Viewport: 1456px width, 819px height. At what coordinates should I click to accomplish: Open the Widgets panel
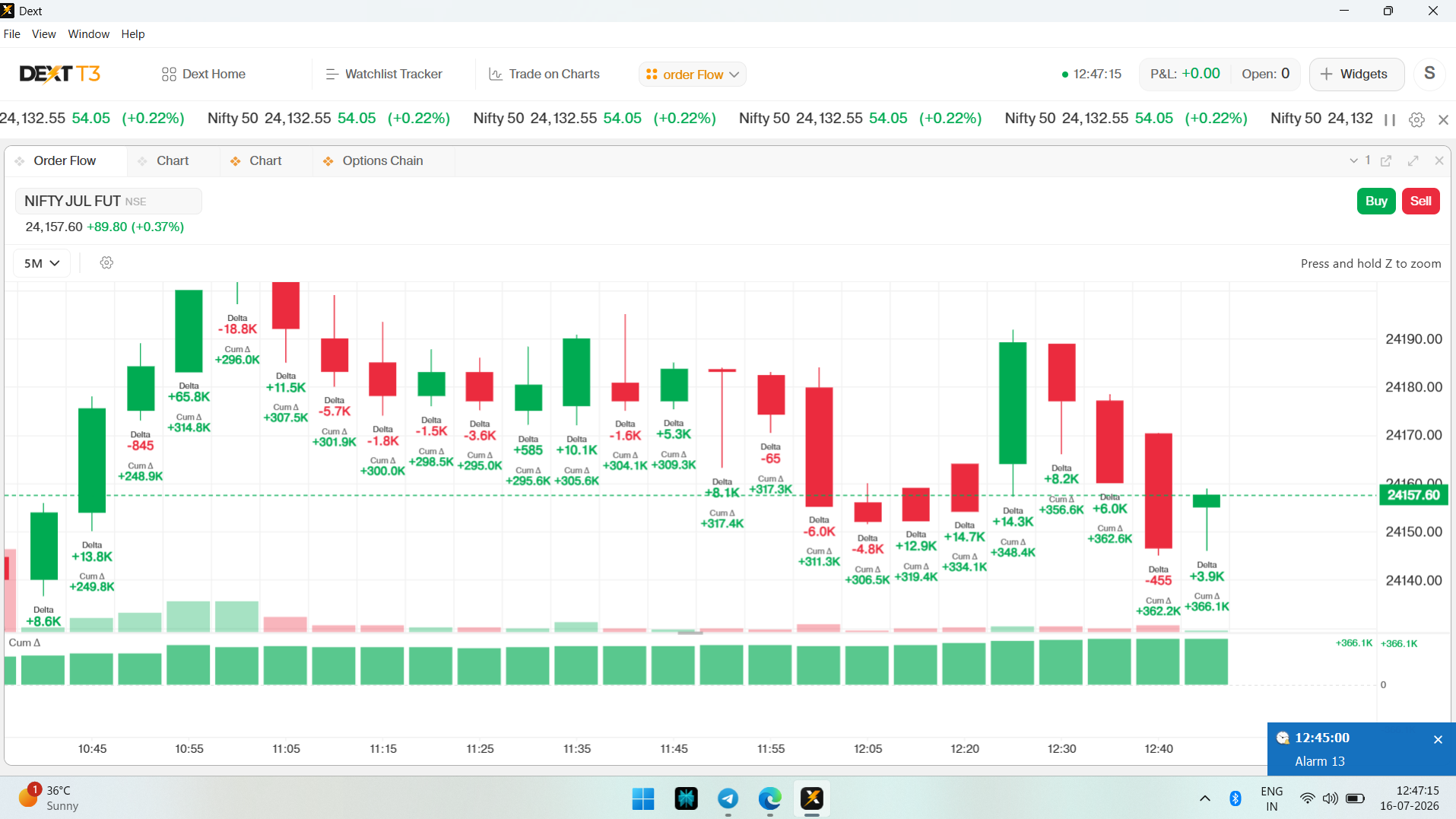(1356, 74)
